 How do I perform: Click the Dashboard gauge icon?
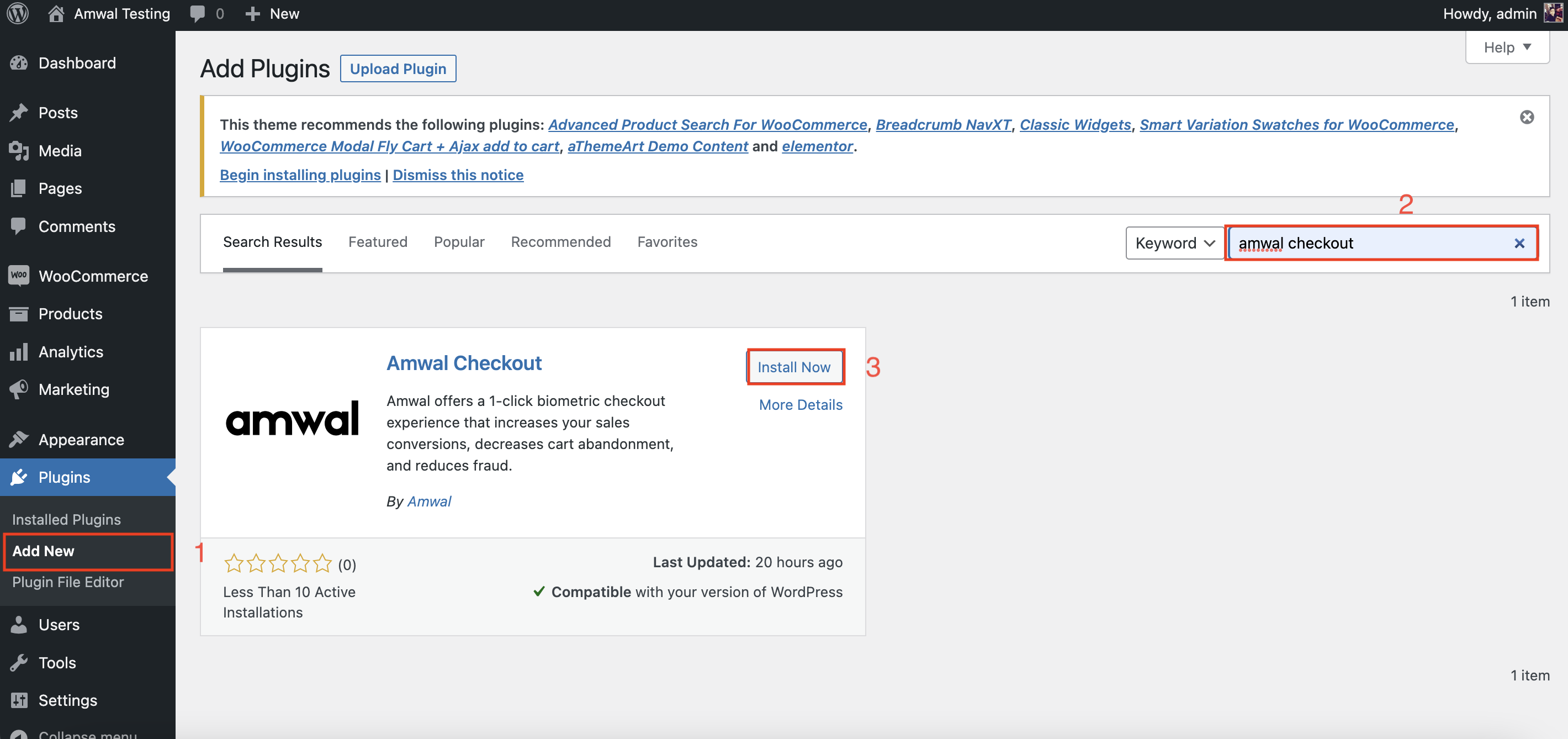tap(19, 63)
